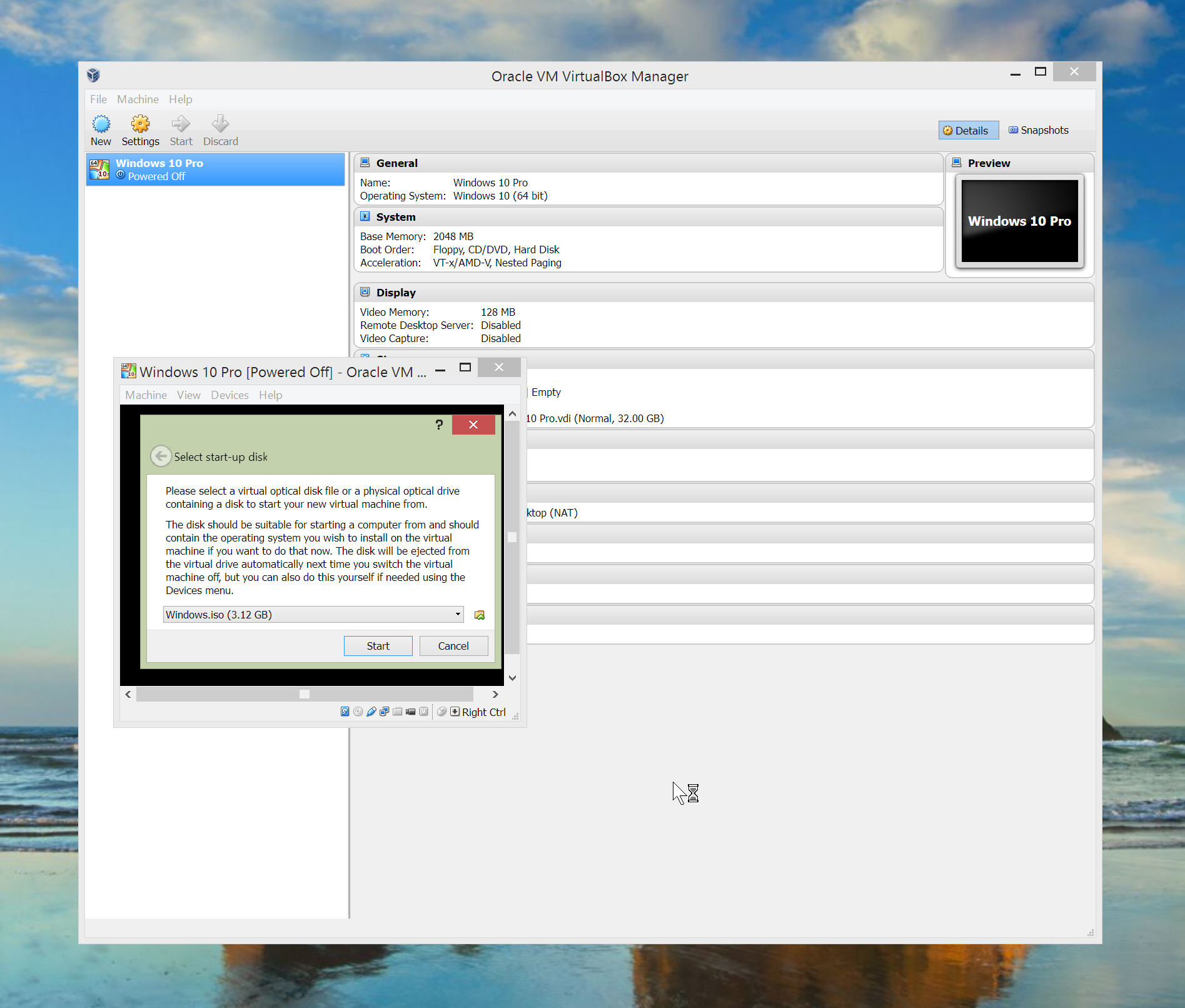This screenshot has height=1008, width=1185.
Task: Click '10 Pro.vdi (Normal, 32.00 GB)' storage text
Action: click(594, 418)
